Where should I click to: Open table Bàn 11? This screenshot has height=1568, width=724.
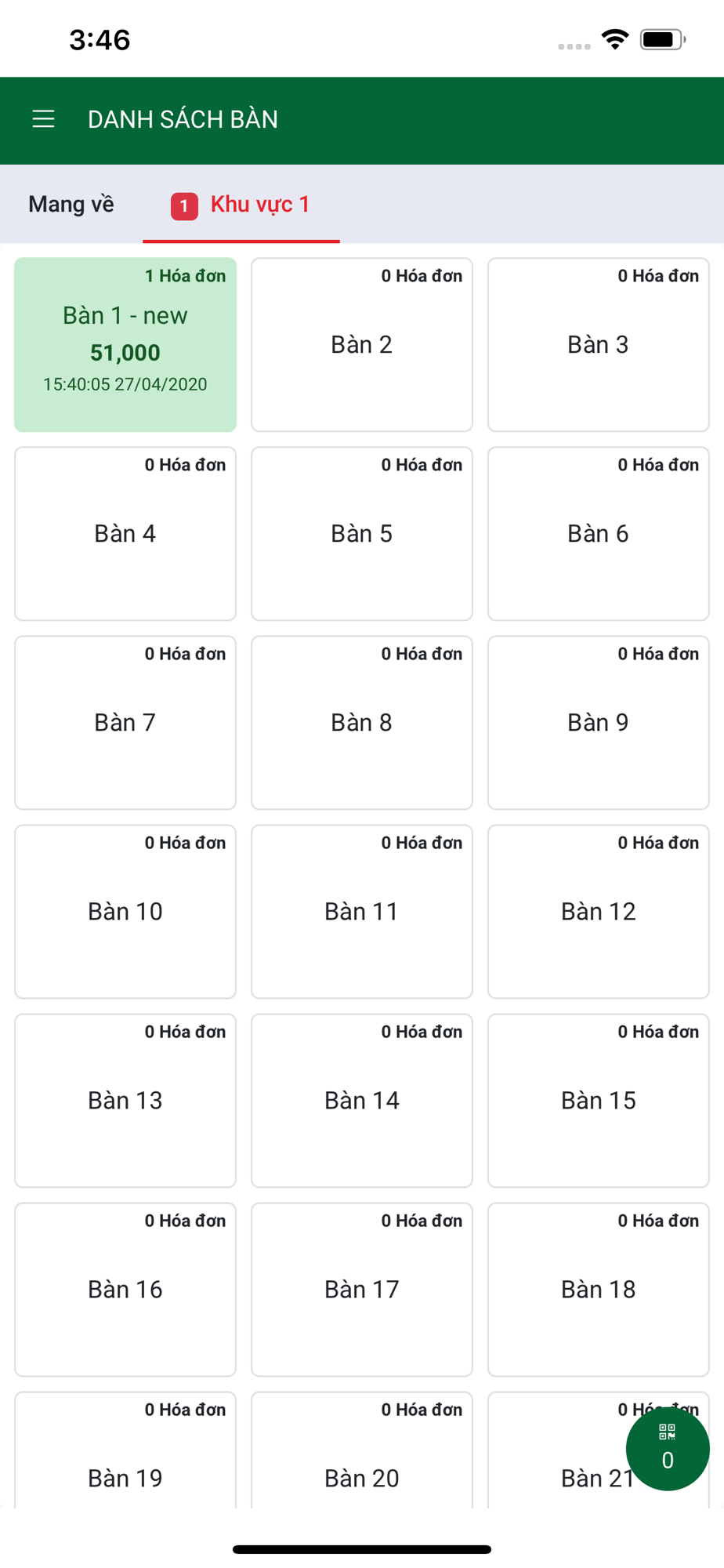362,912
